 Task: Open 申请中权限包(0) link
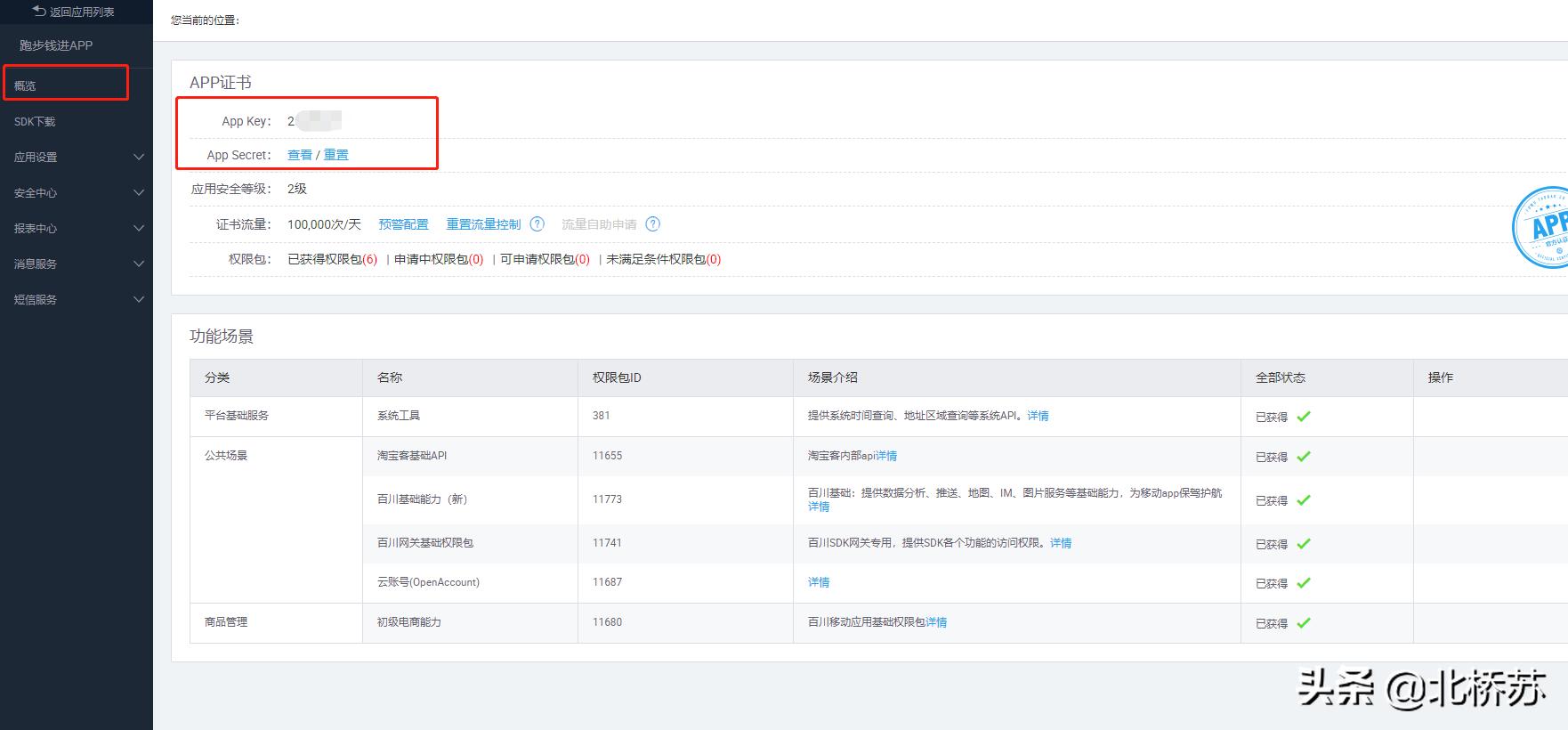coord(439,259)
